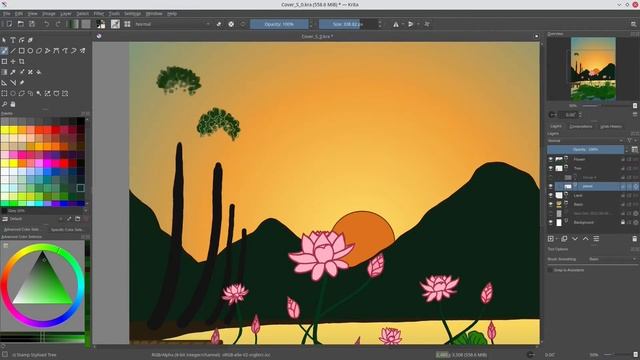Image resolution: width=640 pixels, height=360 pixels.
Task: Click the Open document toolbar icon
Action: pyautogui.click(x=20, y=24)
